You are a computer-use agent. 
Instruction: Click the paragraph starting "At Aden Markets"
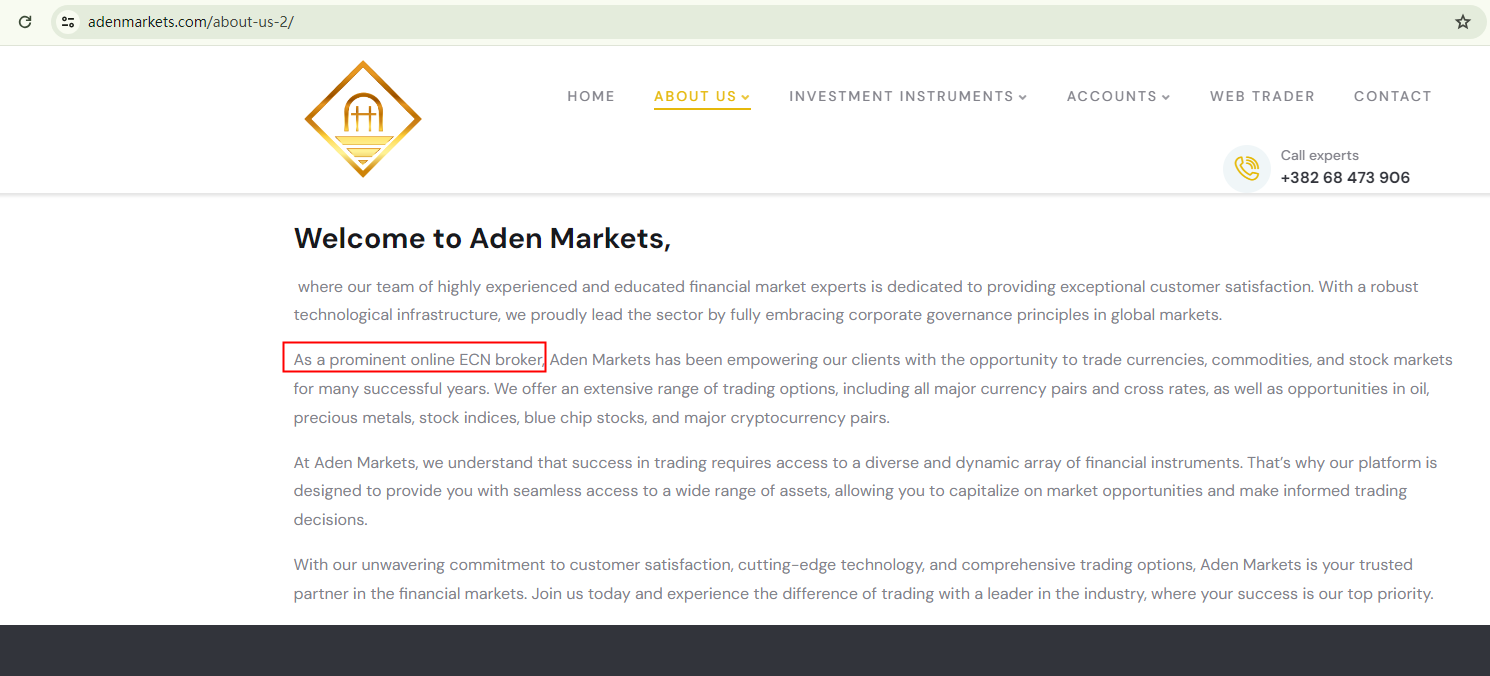coord(865,491)
